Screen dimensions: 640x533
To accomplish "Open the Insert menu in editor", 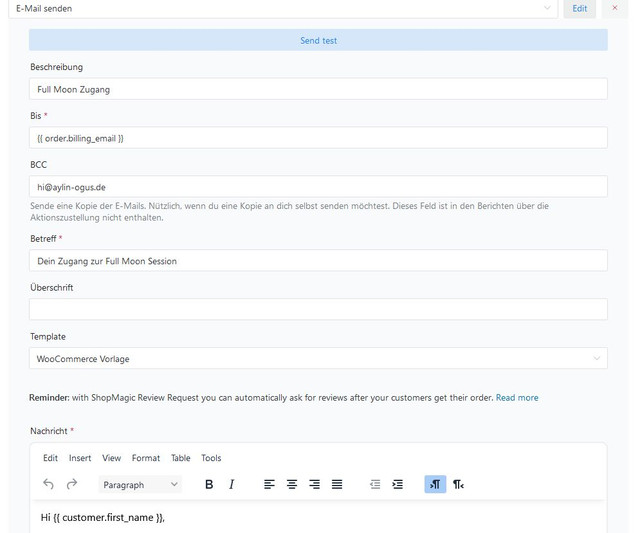I will (80, 458).
